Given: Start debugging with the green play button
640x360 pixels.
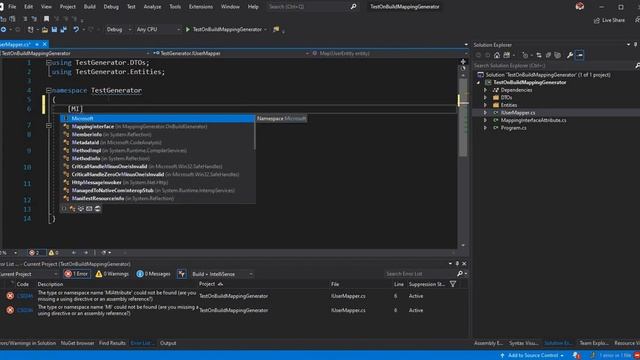Looking at the screenshot, I should point(188,29).
